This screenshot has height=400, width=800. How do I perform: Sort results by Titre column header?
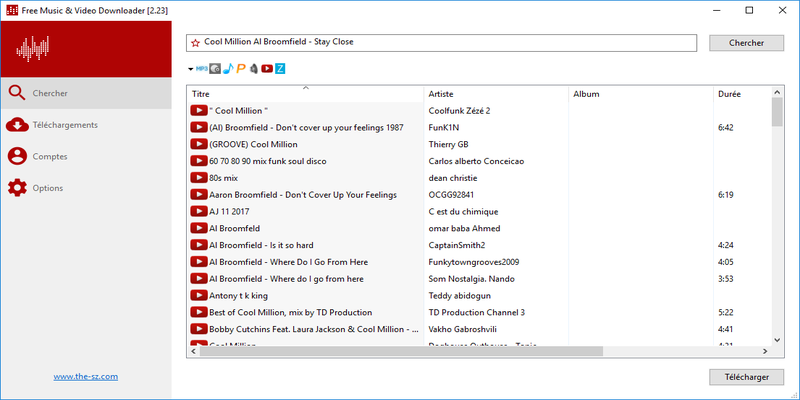305,94
